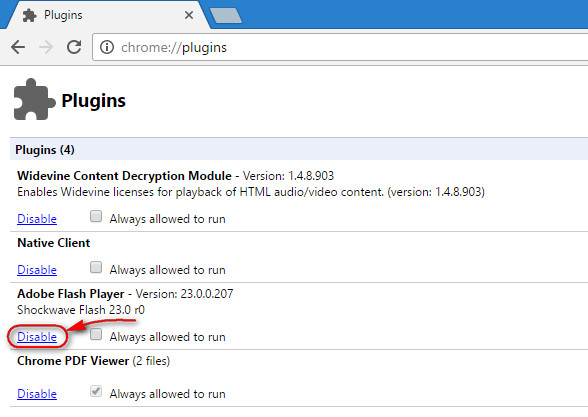This screenshot has height=417, width=588.
Task: Open a new tab button
Action: coord(226,16)
